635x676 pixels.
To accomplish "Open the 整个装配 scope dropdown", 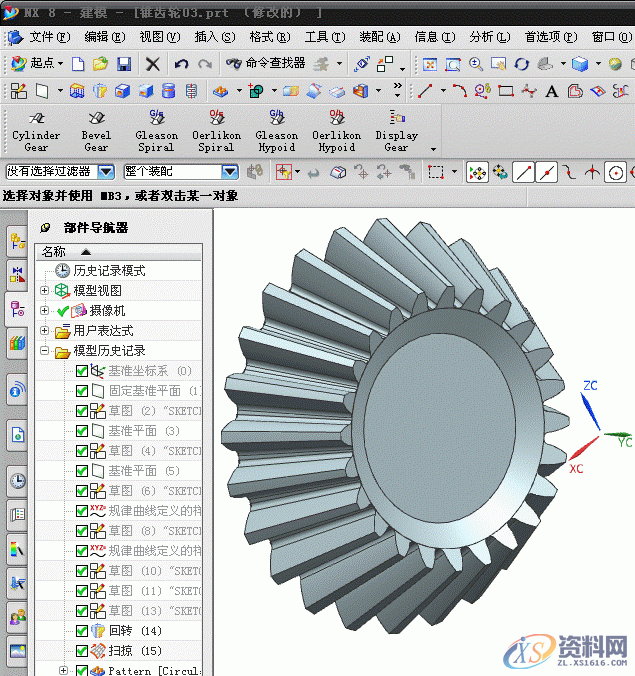I will pos(229,172).
